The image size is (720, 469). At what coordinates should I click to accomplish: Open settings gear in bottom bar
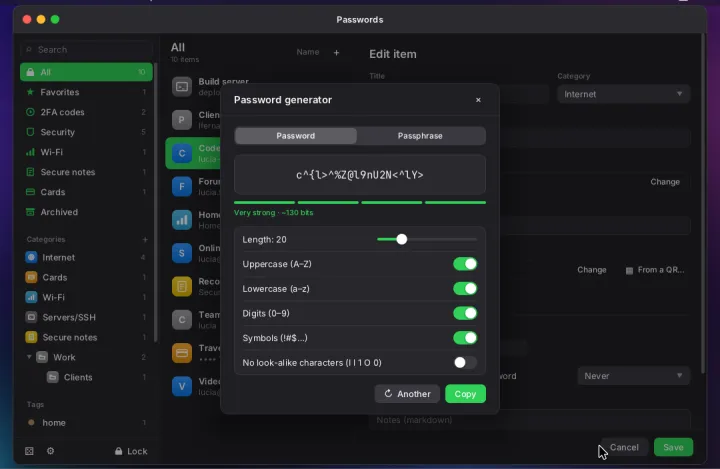point(51,451)
